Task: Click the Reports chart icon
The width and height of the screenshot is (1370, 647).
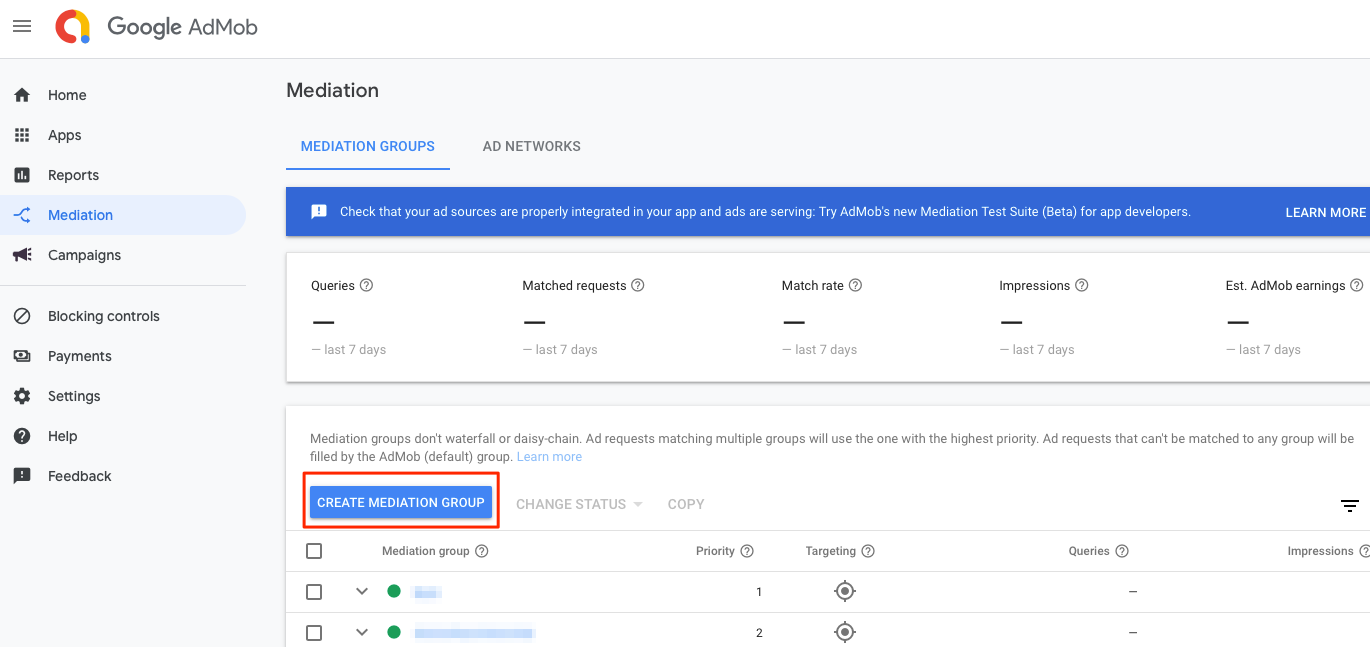Action: (x=22, y=175)
